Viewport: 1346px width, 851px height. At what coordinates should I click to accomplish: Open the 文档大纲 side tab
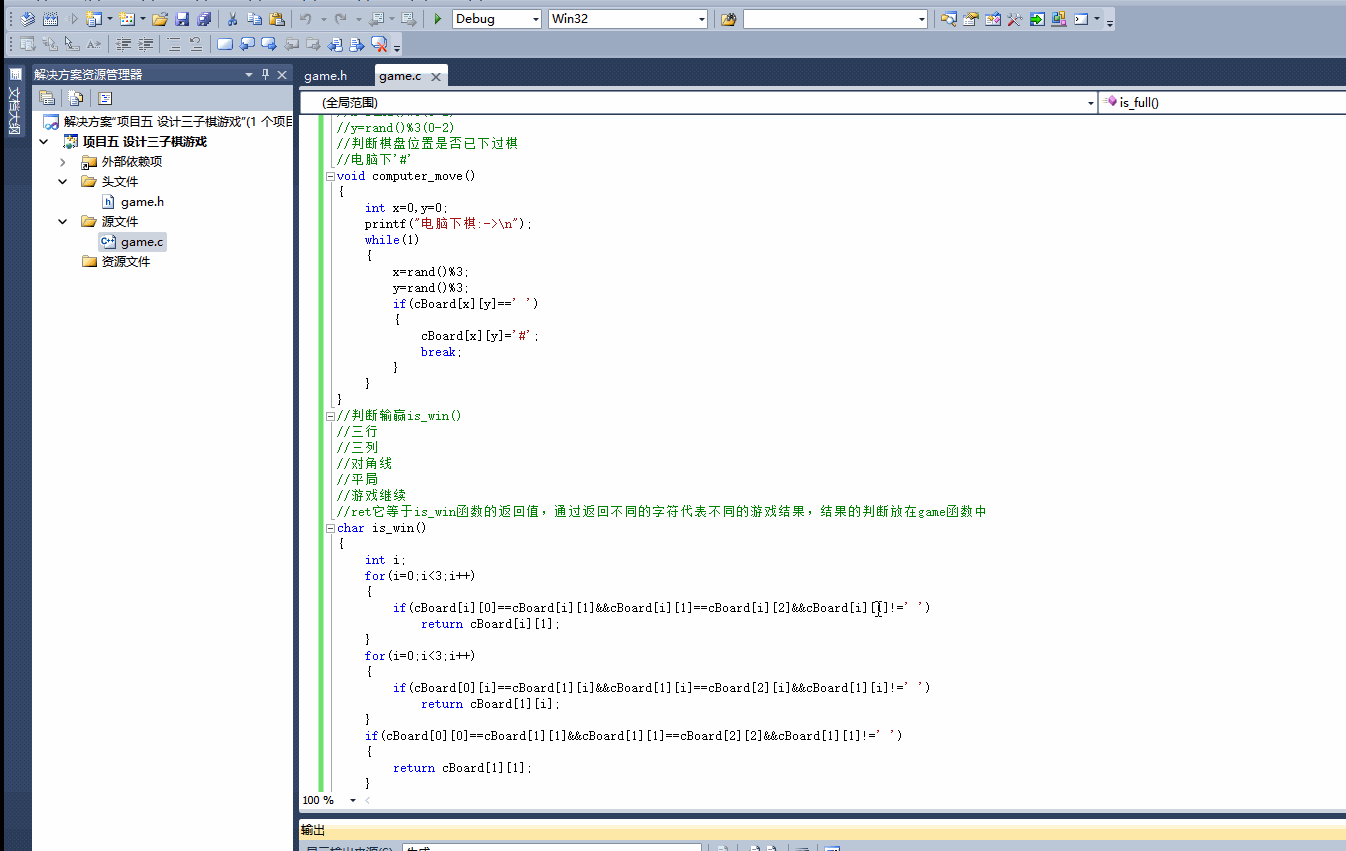click(14, 101)
